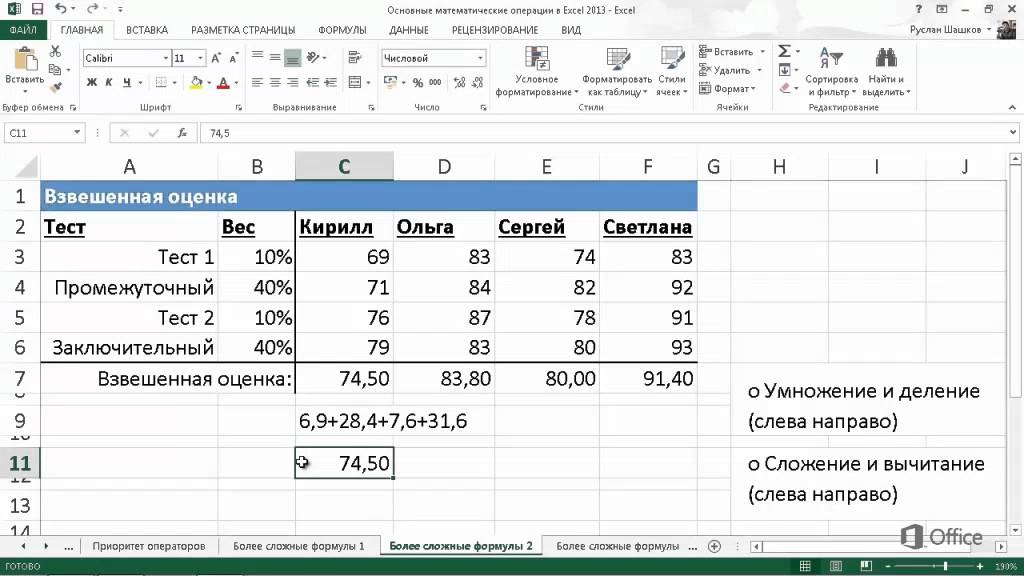This screenshot has height=576, width=1024.
Task: Open Найти и выделить binoculars menu
Action: [x=886, y=71]
